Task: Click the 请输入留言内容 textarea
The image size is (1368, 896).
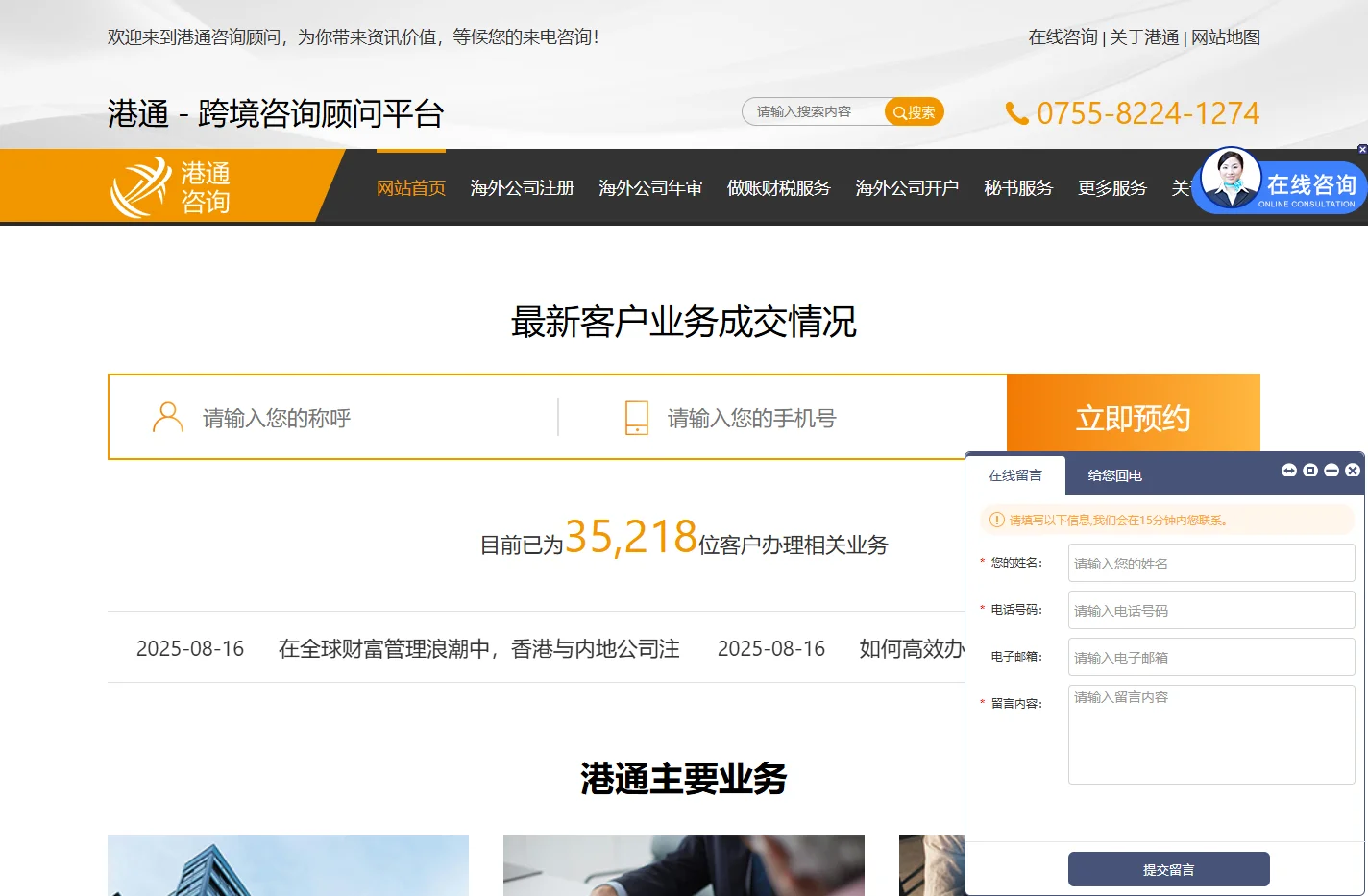Action: (1211, 735)
